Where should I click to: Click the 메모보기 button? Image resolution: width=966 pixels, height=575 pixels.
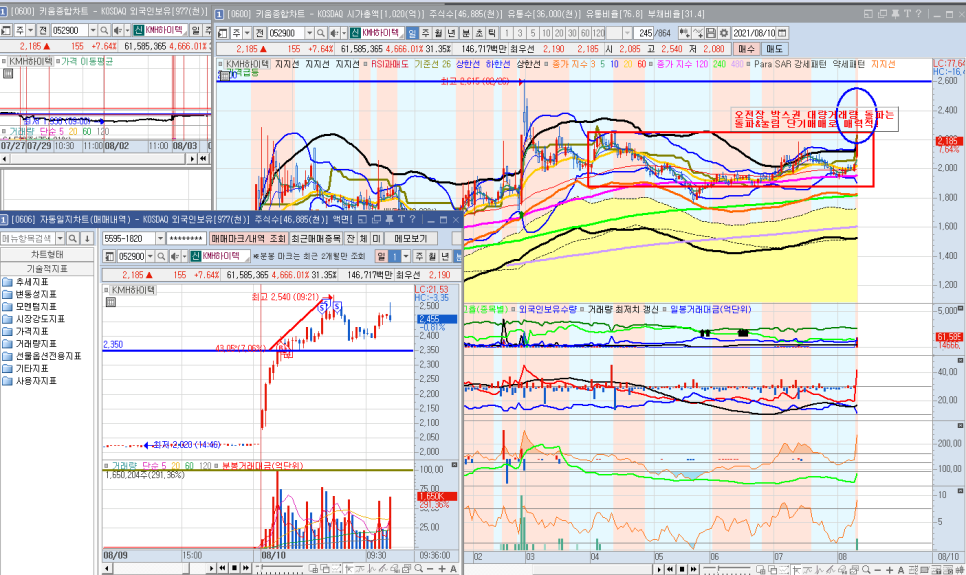click(x=411, y=239)
